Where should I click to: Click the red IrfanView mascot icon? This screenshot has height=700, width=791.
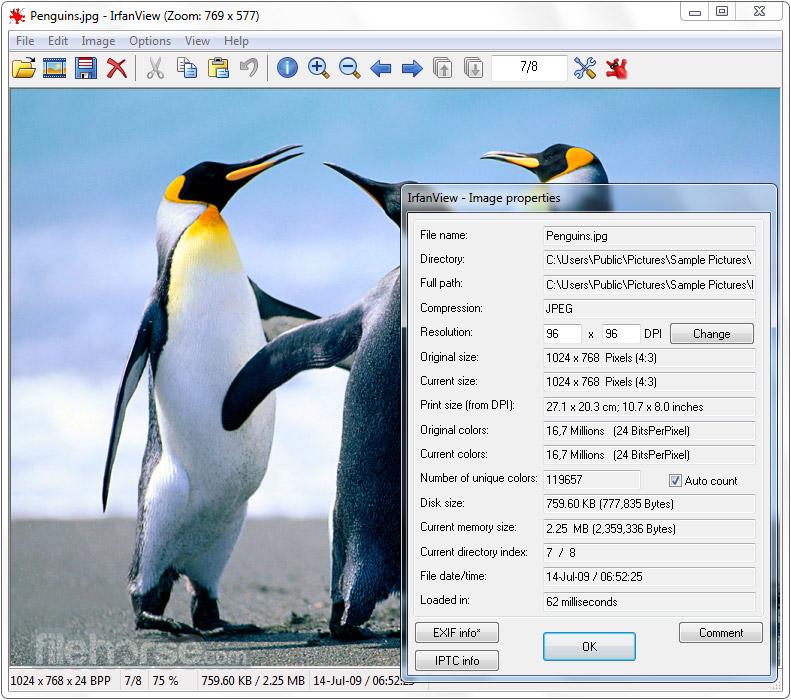[616, 68]
